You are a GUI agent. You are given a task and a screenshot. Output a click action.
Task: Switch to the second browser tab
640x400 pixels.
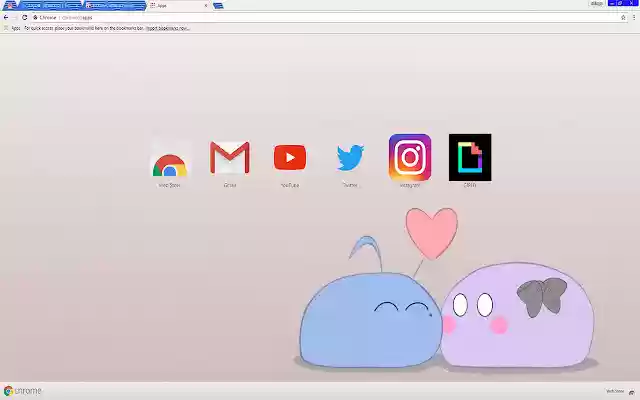[x=51, y=6]
